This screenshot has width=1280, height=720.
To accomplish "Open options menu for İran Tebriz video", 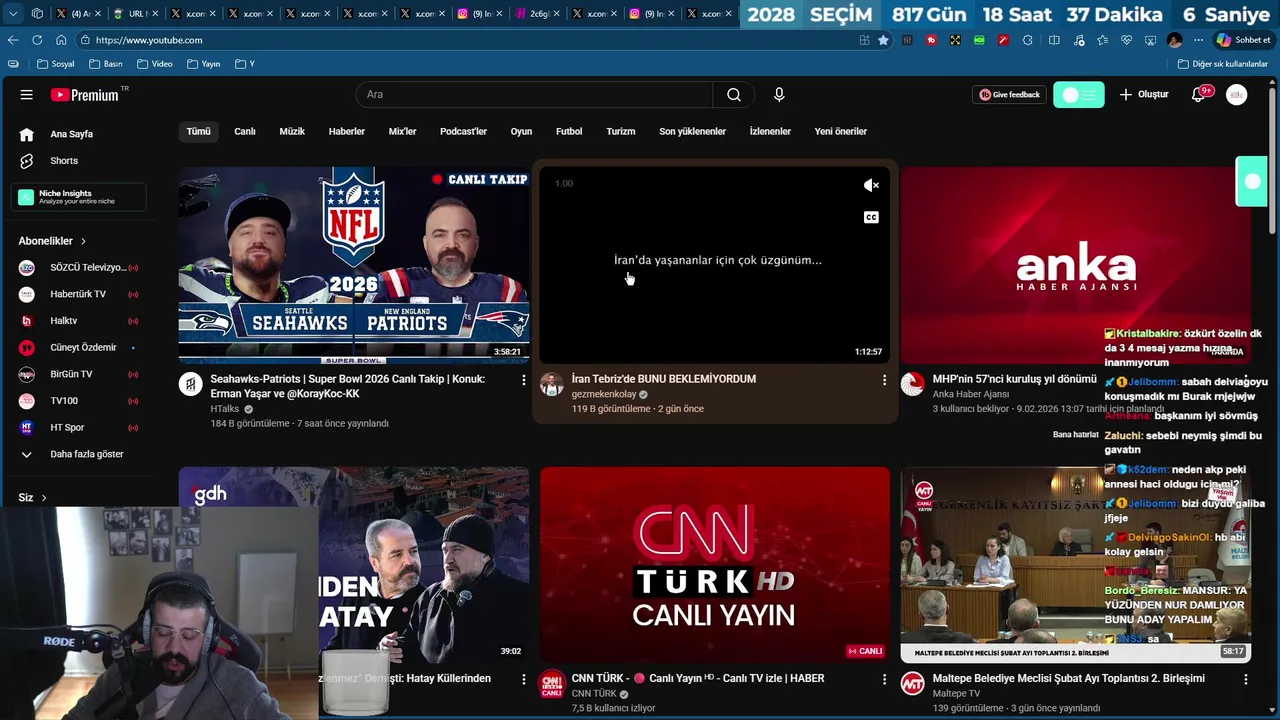I will (884, 380).
